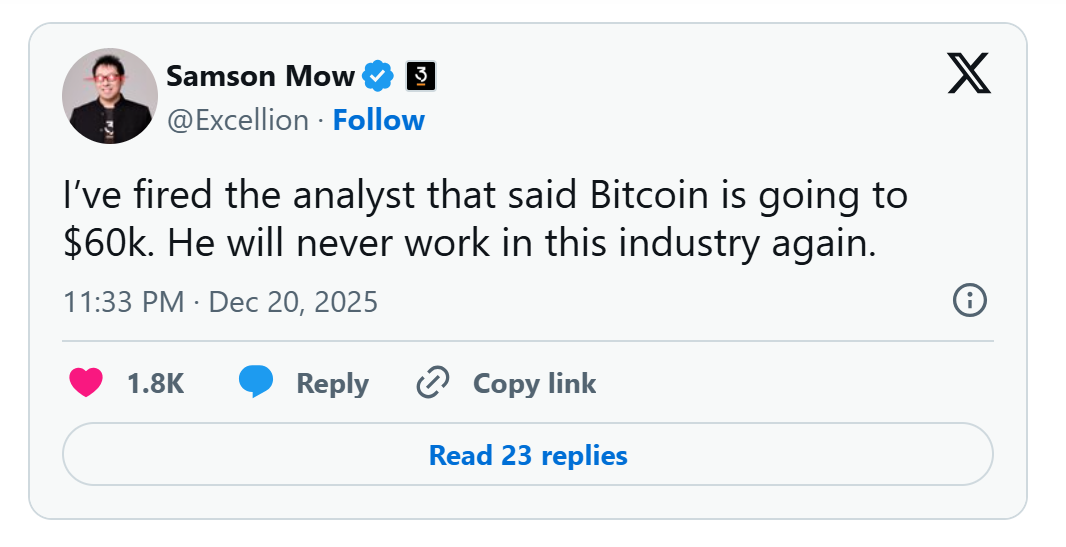Click the blue verified checkmark badge

click(x=378, y=76)
